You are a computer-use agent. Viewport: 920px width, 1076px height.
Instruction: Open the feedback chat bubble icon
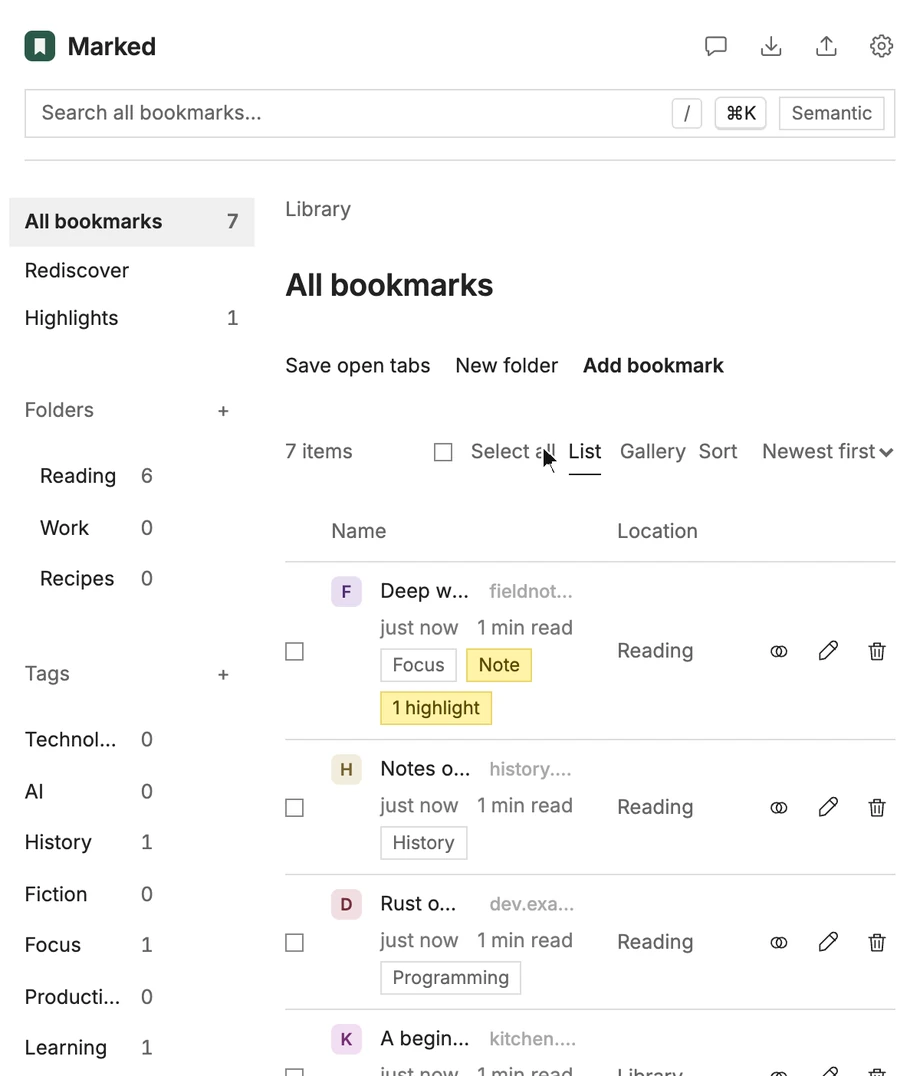(716, 46)
